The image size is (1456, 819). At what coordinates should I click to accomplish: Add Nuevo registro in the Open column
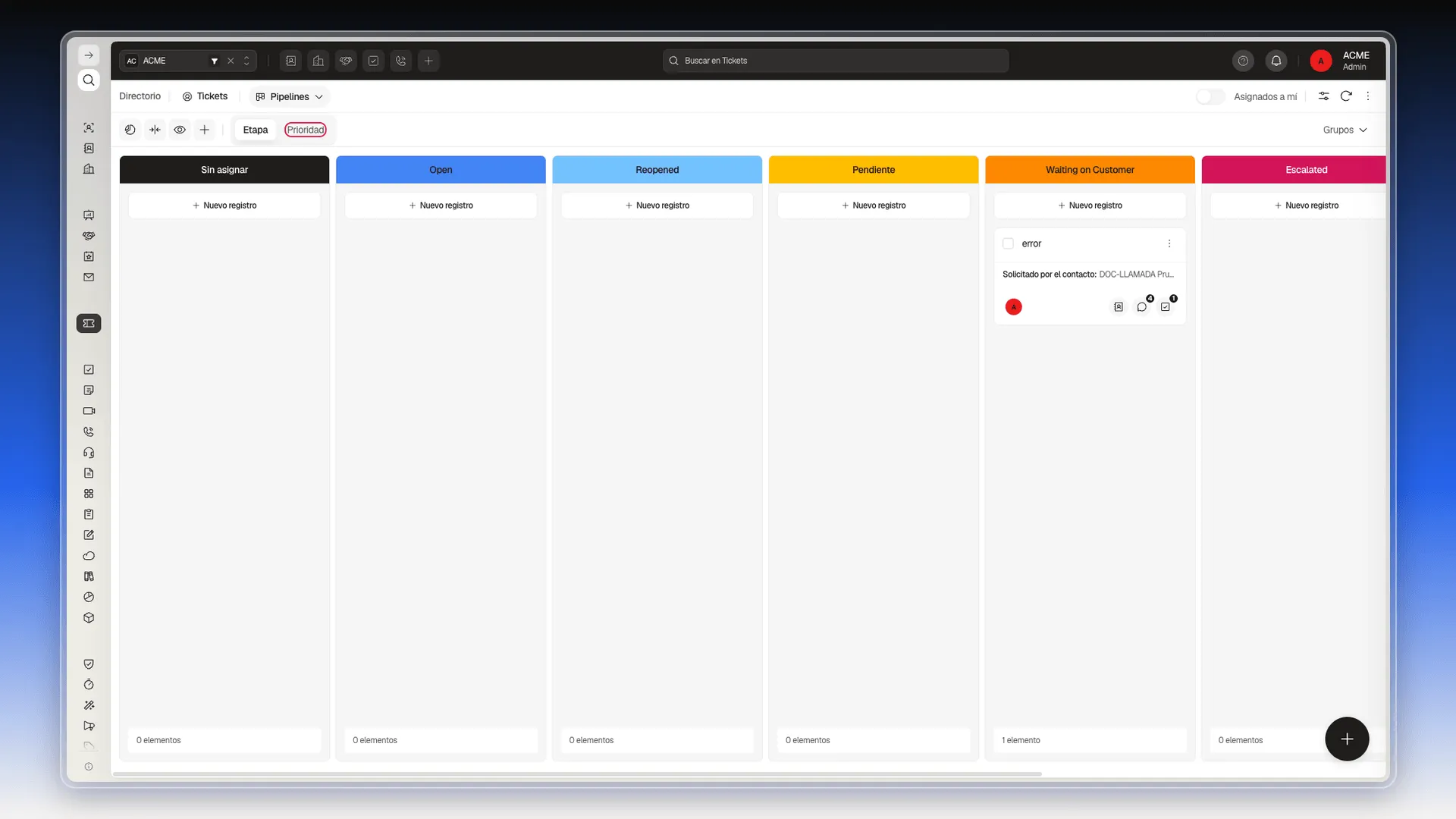[441, 206]
